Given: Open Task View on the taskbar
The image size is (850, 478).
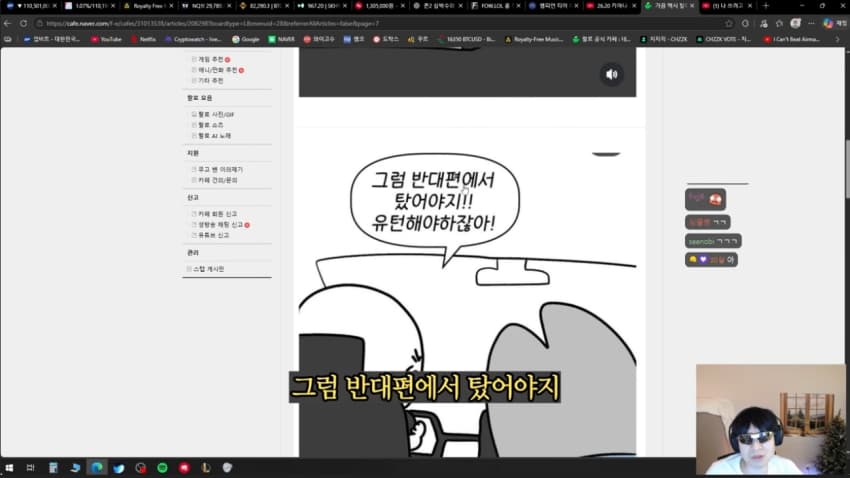Looking at the screenshot, I should point(30,468).
